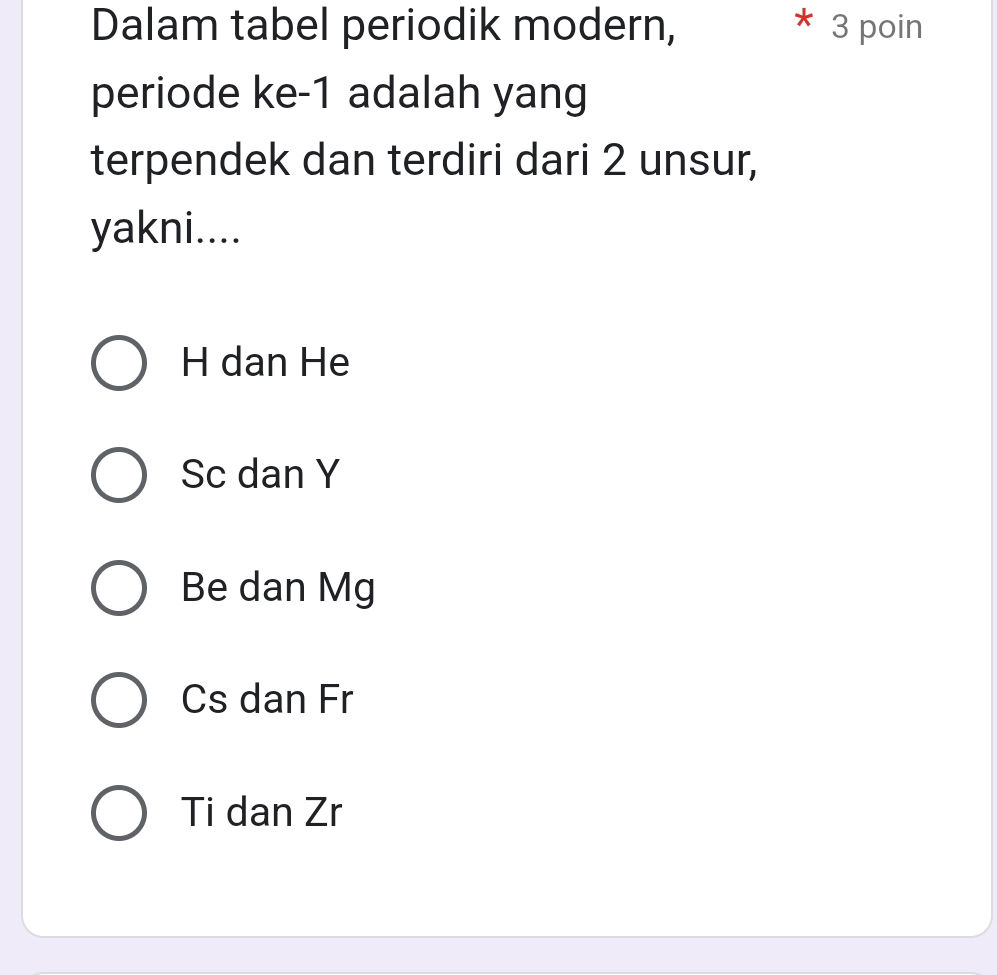Click the phrase "yakni...." in the question

coord(165,229)
